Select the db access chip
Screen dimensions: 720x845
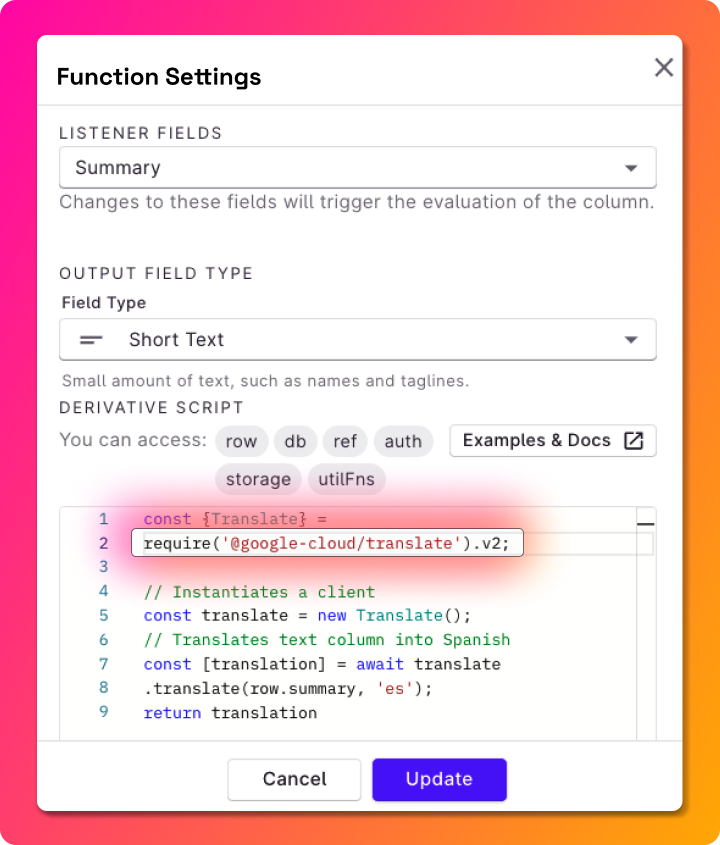[295, 441]
